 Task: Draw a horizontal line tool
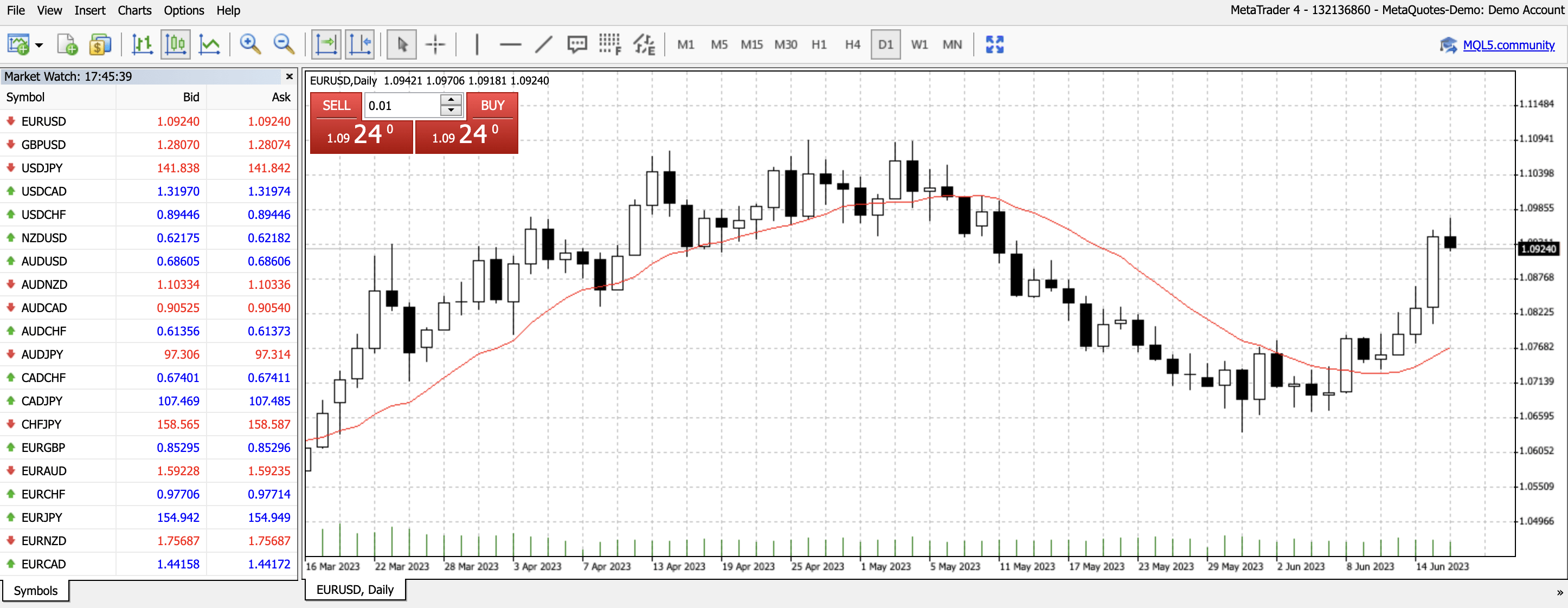[510, 44]
